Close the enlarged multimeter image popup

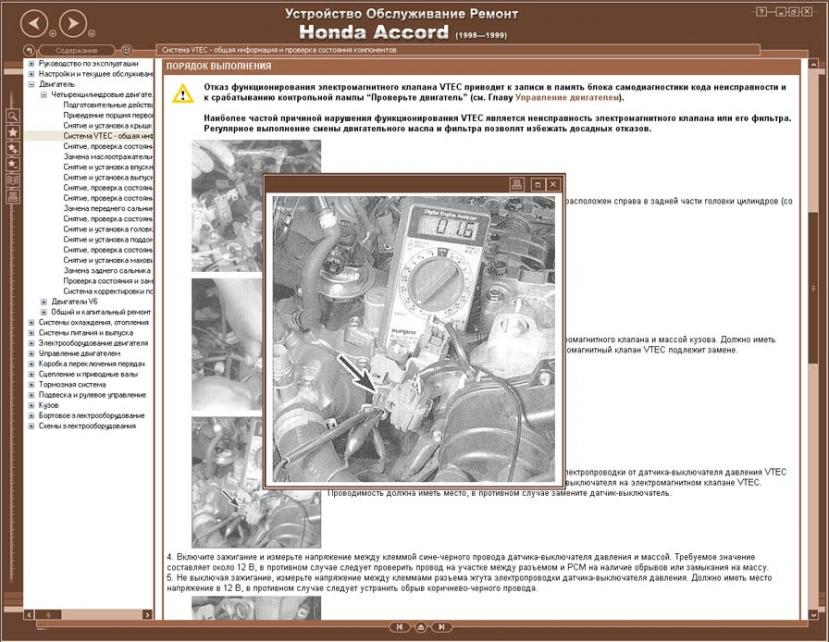[x=553, y=184]
